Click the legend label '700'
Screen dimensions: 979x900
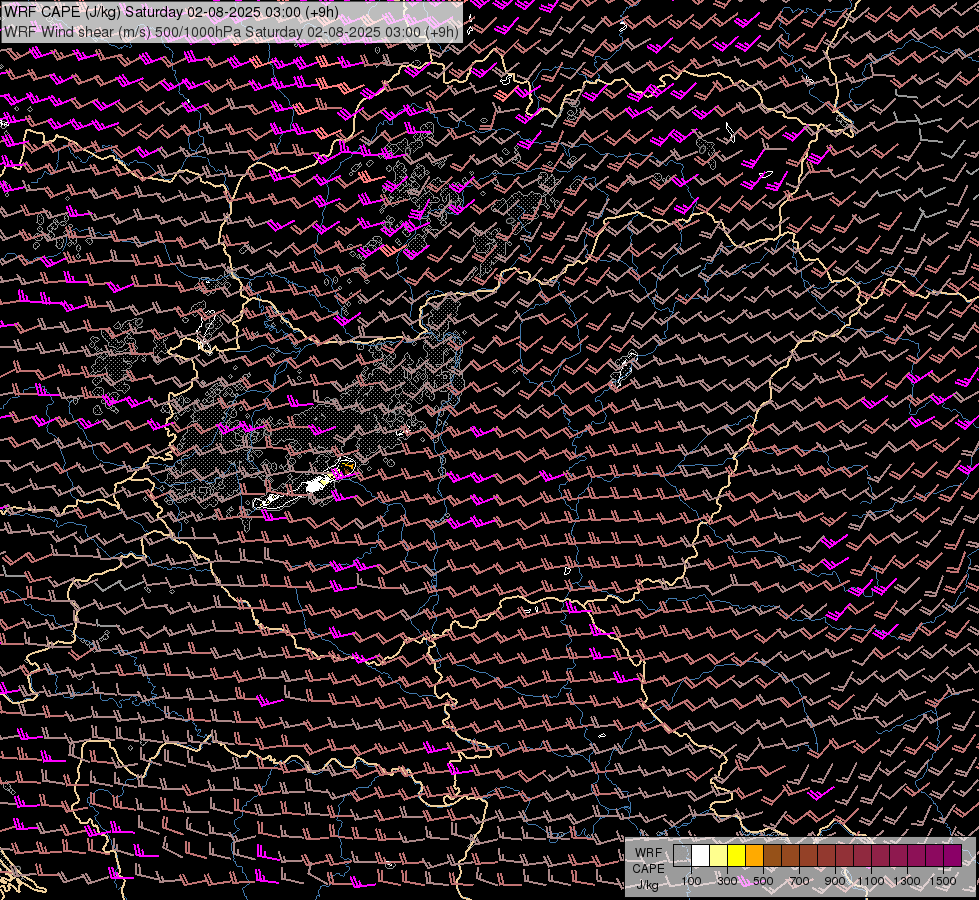[799, 881]
